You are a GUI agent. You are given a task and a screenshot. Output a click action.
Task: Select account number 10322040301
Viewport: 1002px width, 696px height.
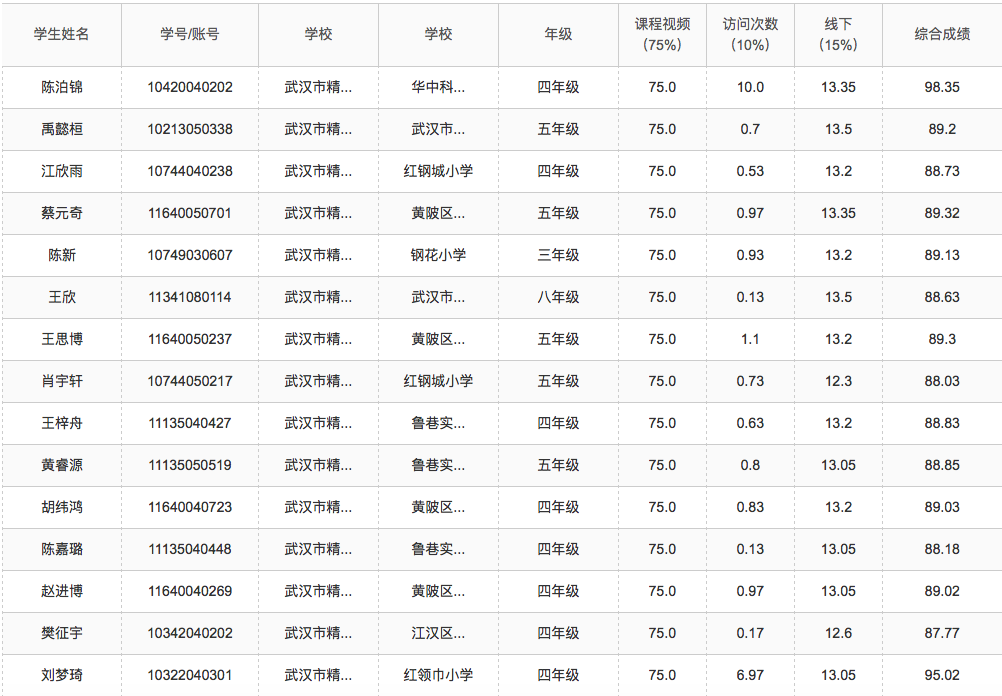pyautogui.click(x=190, y=675)
